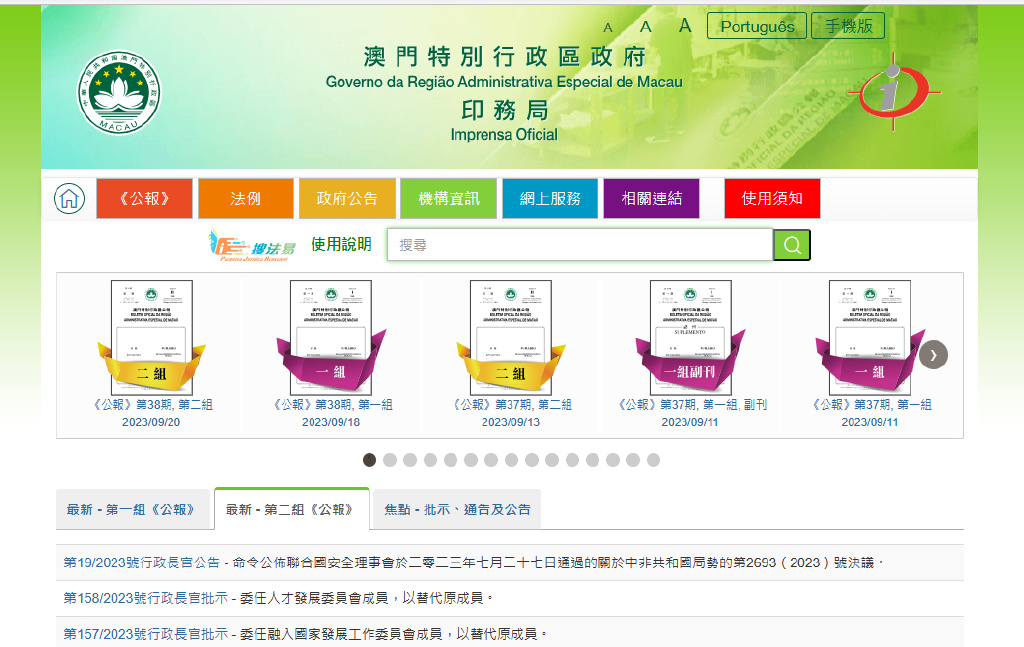1024x647 pixels.
Task: Select the first carousel indicator dot
Action: click(x=370, y=461)
